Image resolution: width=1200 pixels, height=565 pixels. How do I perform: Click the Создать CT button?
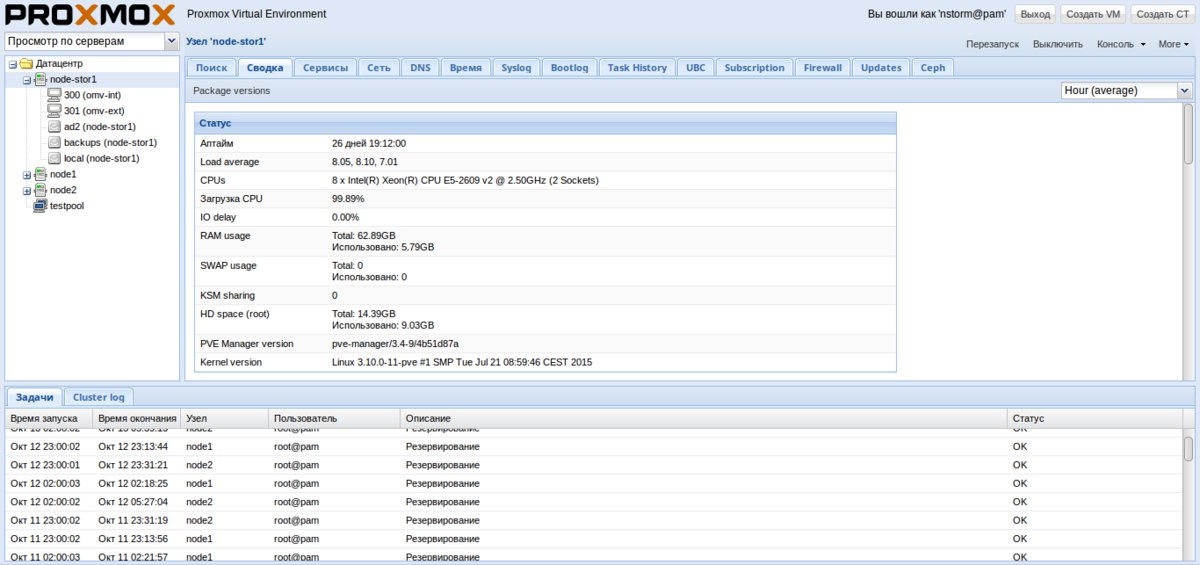[x=1162, y=14]
